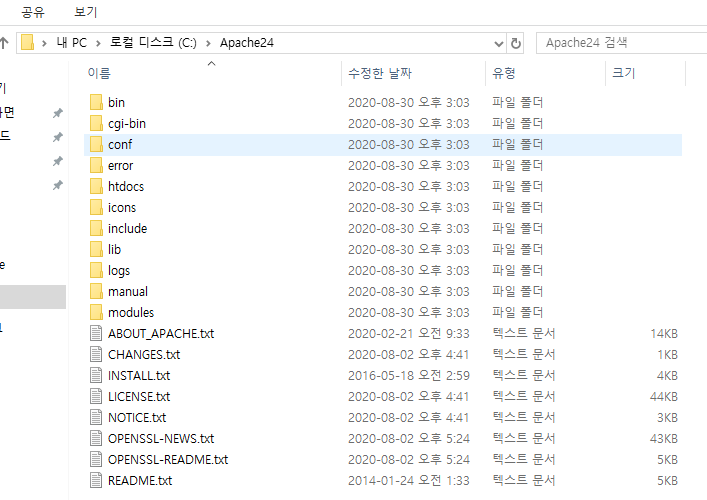
Task: Select the README.txt file name
Action: [140, 480]
